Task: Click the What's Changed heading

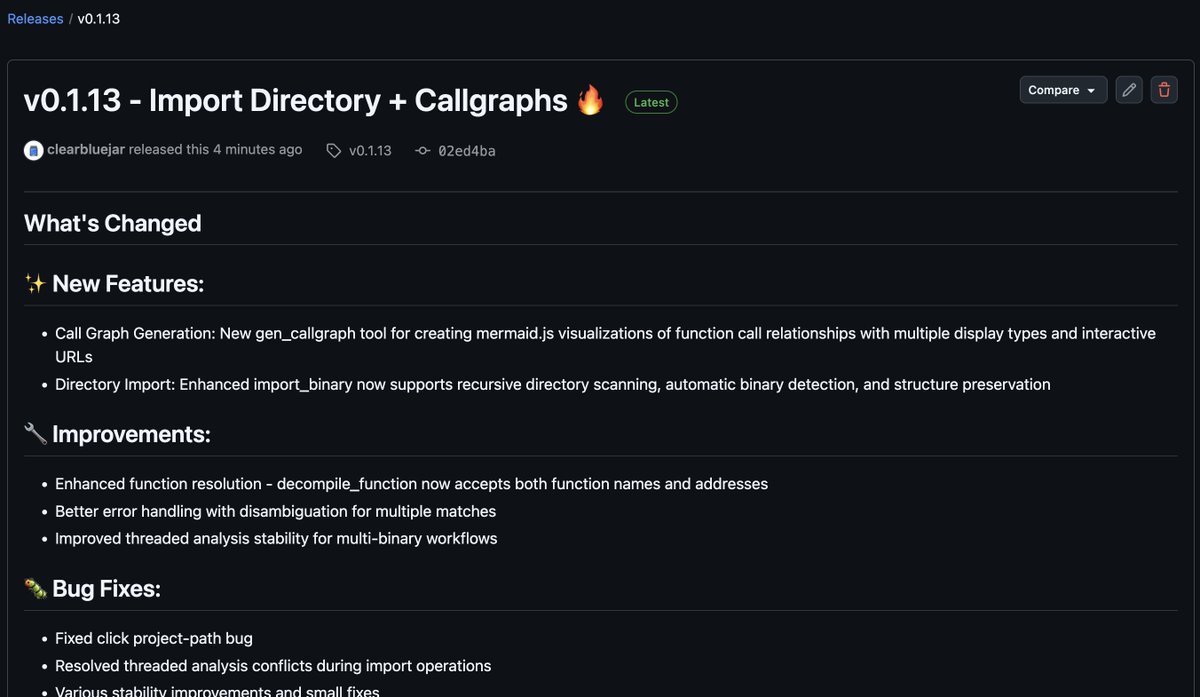Action: [x=112, y=223]
